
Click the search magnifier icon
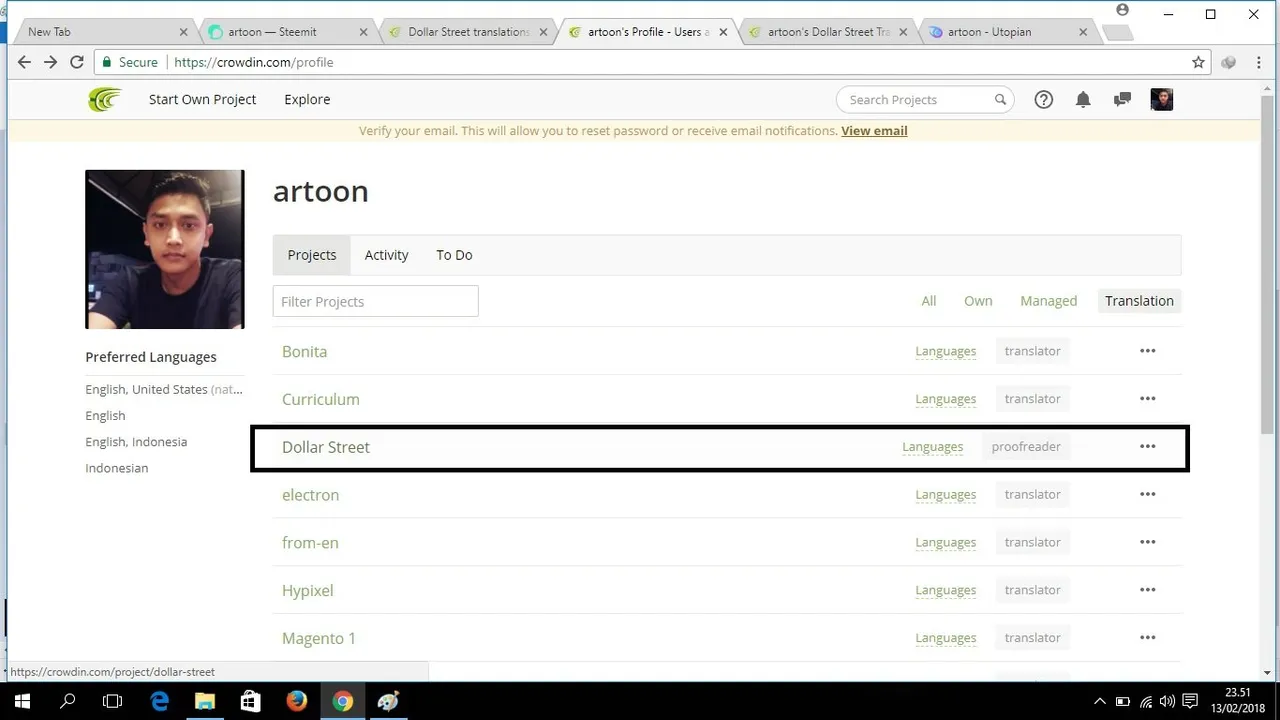click(x=1000, y=99)
